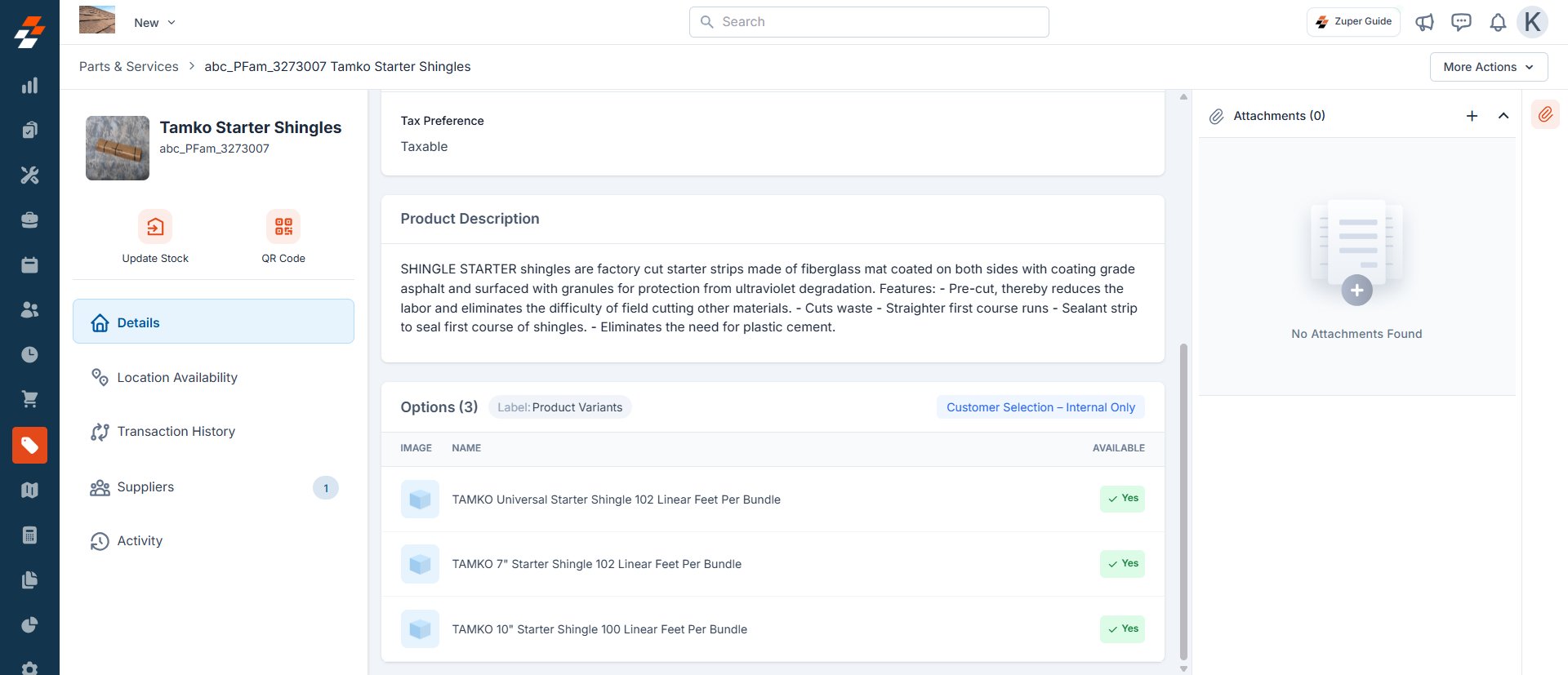Open the wrench and screwdriver sidebar icon
This screenshot has height=675, width=1568.
29,175
